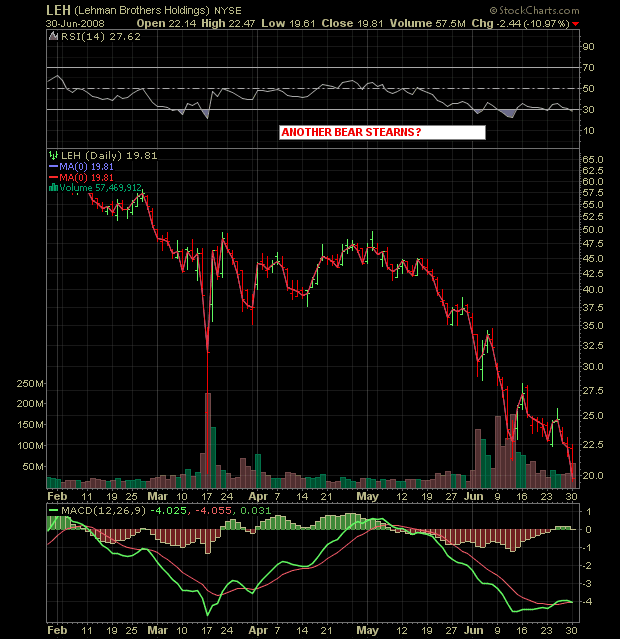Image resolution: width=620 pixels, height=639 pixels.
Task: Click the Apr label under the volume bars
Action: [258, 496]
